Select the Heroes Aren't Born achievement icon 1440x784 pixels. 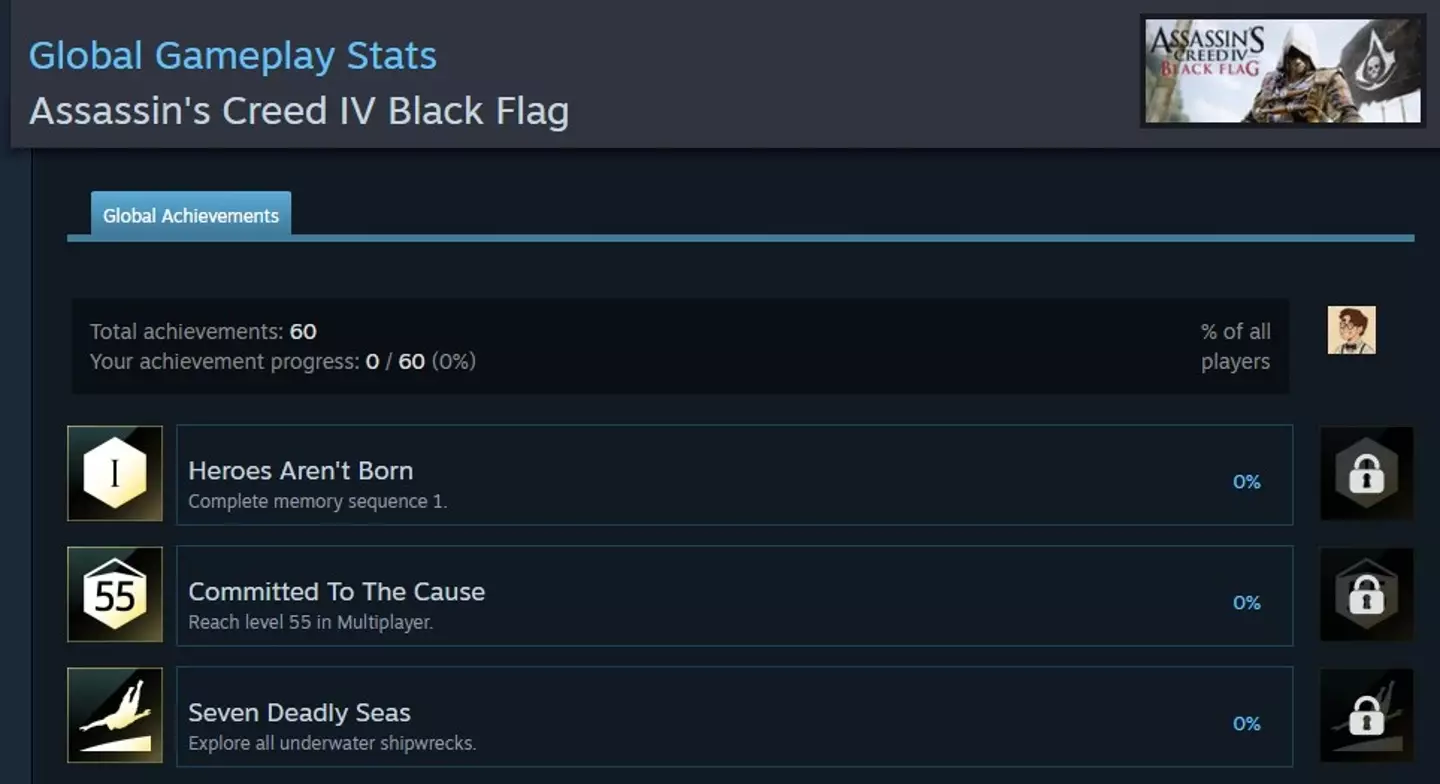[x=114, y=474]
